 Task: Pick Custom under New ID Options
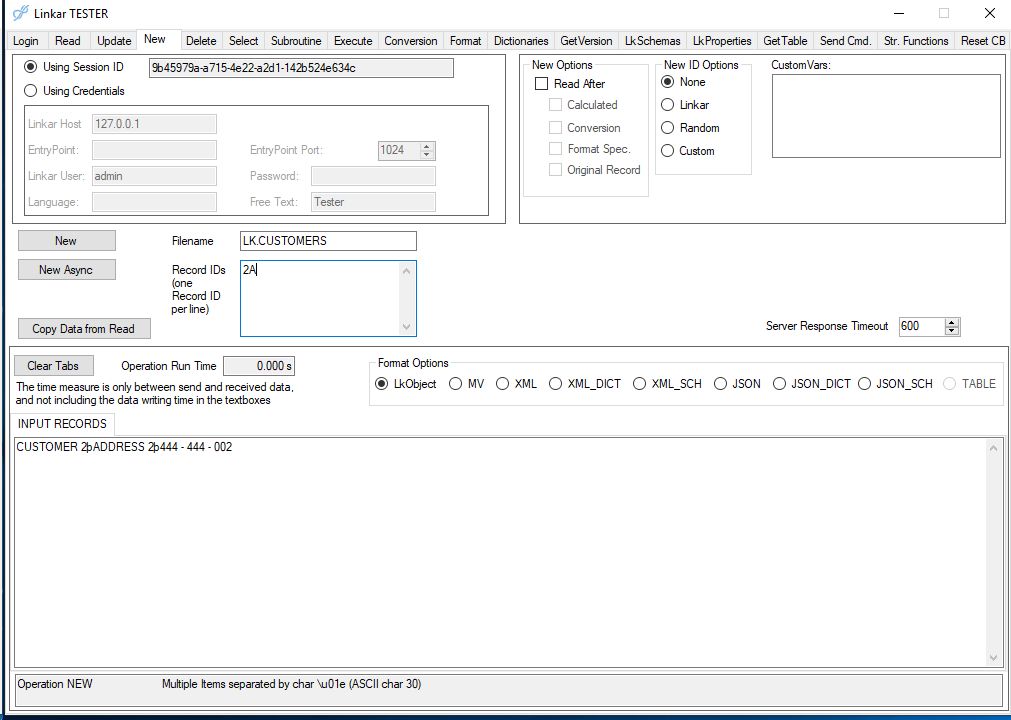coord(688,151)
